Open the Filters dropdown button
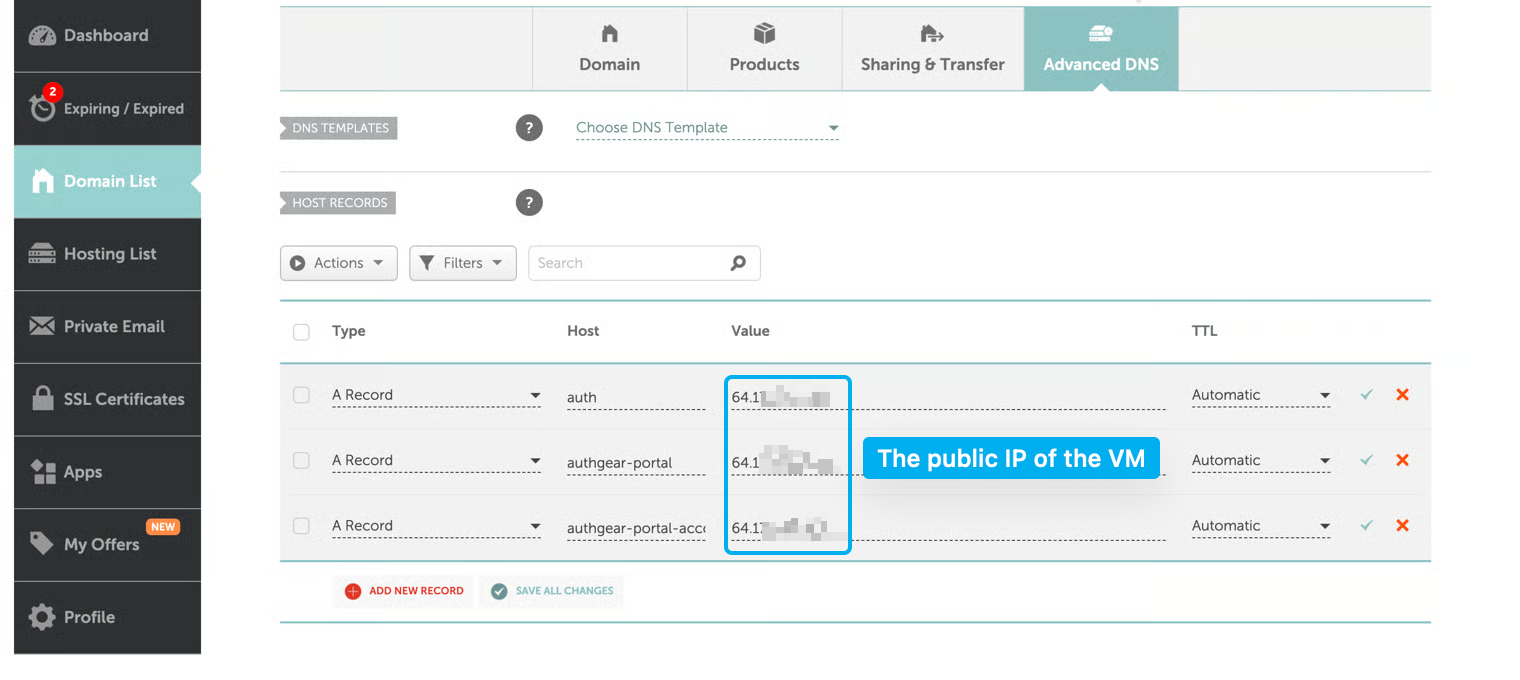Viewport: 1520px width, 680px height. (462, 263)
